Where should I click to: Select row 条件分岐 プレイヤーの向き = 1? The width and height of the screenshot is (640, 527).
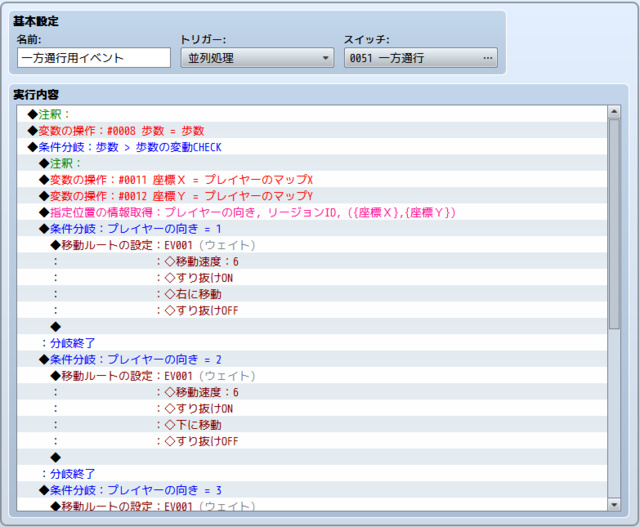pos(312,228)
